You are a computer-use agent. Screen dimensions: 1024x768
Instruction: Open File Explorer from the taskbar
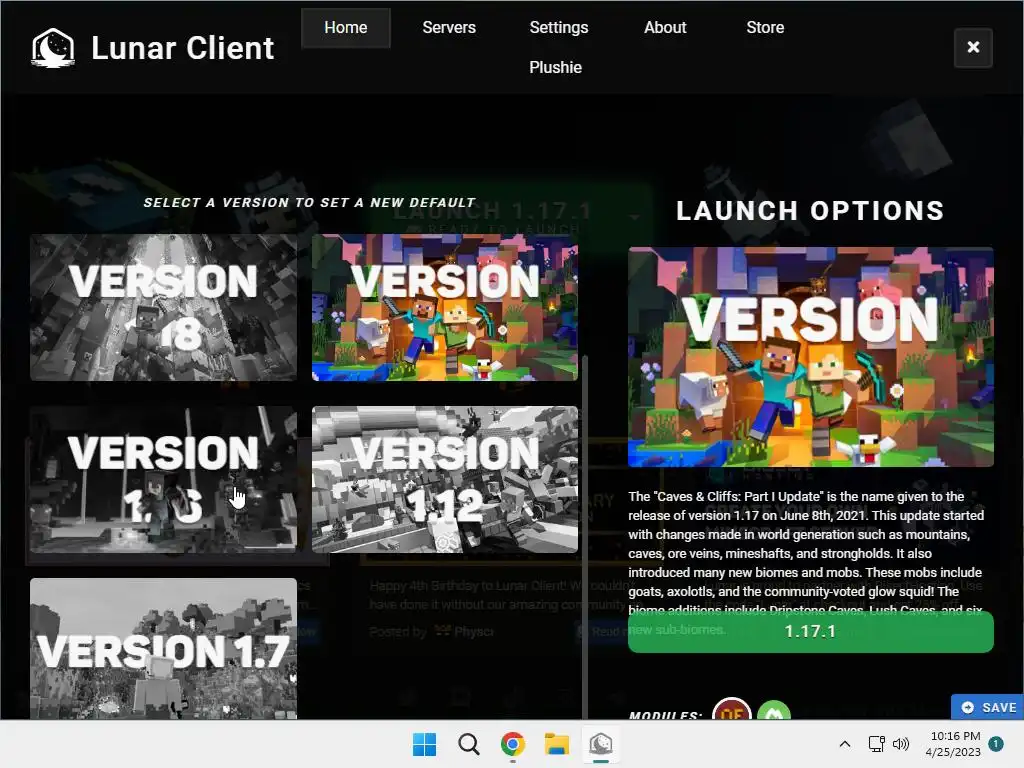coord(557,744)
